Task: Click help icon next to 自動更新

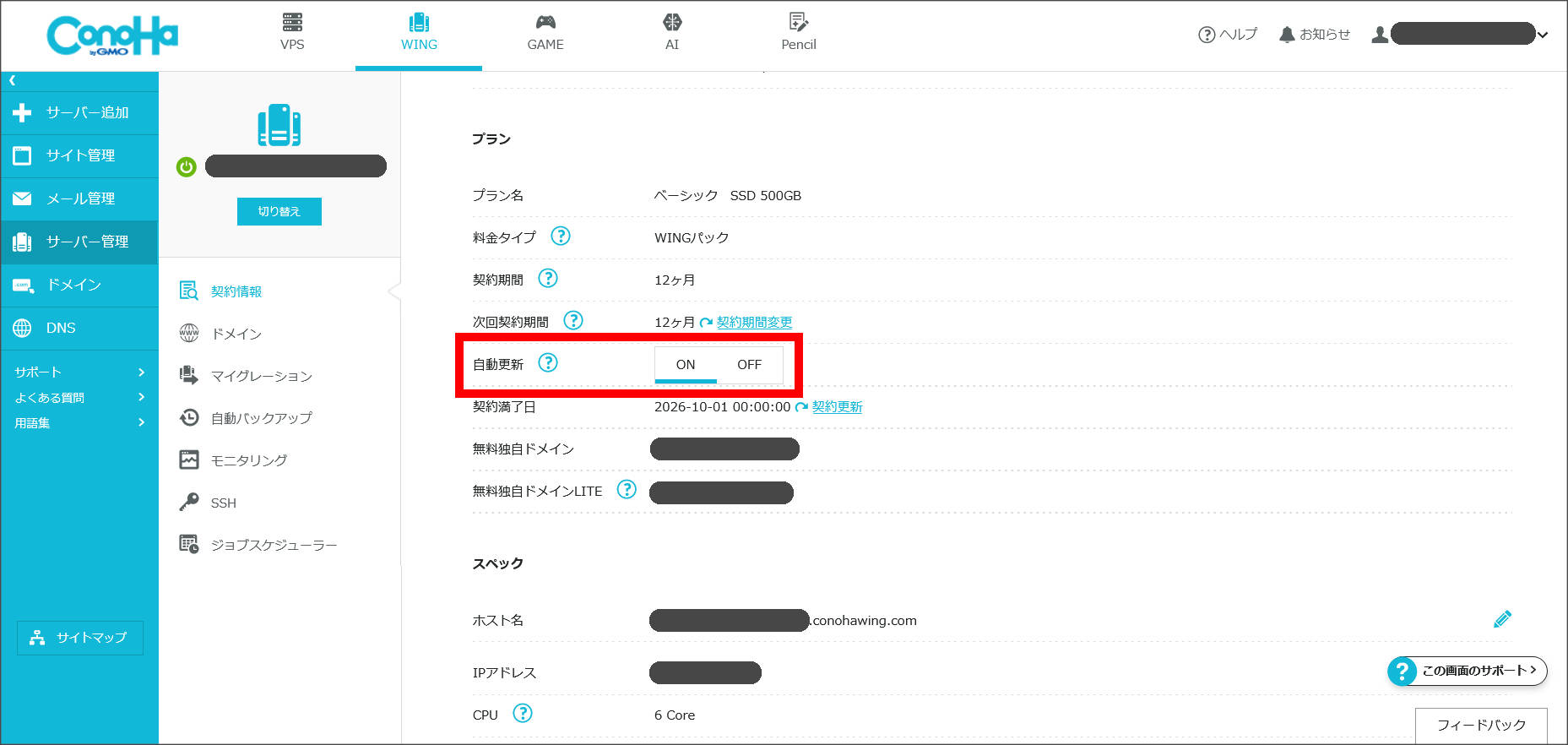Action: point(548,362)
